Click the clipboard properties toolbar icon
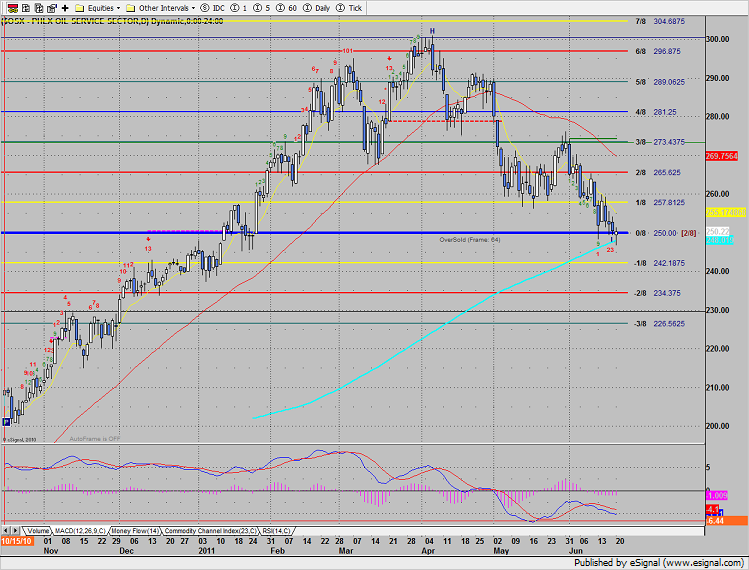The width and height of the screenshot is (749, 570). coord(52,8)
